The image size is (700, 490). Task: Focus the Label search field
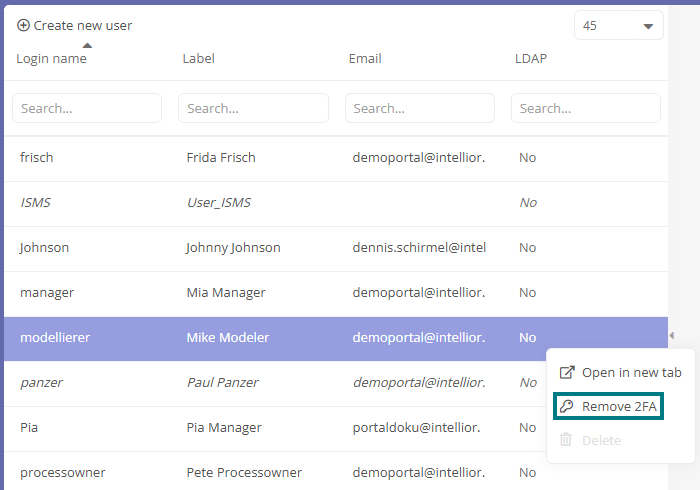pos(253,108)
